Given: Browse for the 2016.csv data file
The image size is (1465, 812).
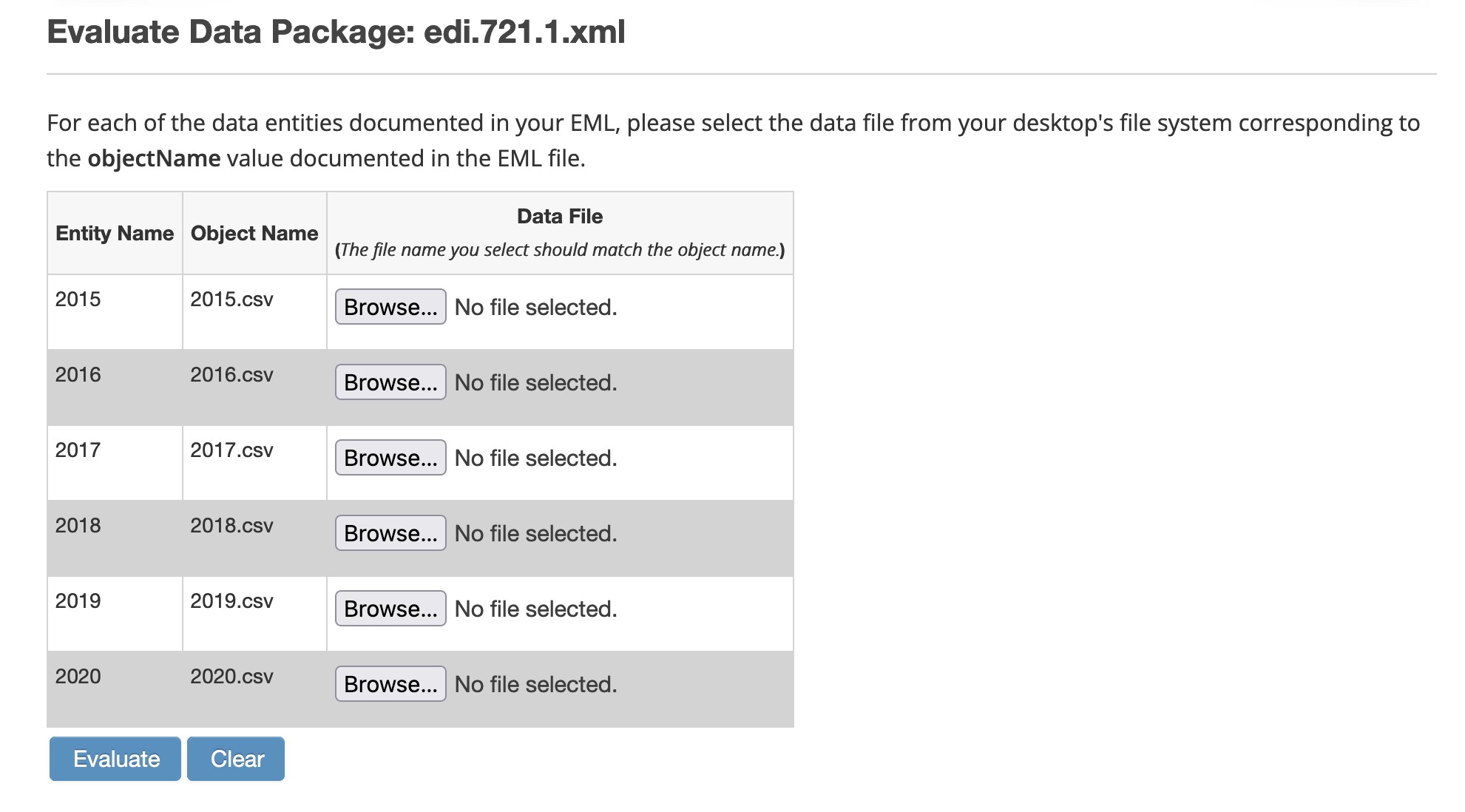Looking at the screenshot, I should click(390, 382).
